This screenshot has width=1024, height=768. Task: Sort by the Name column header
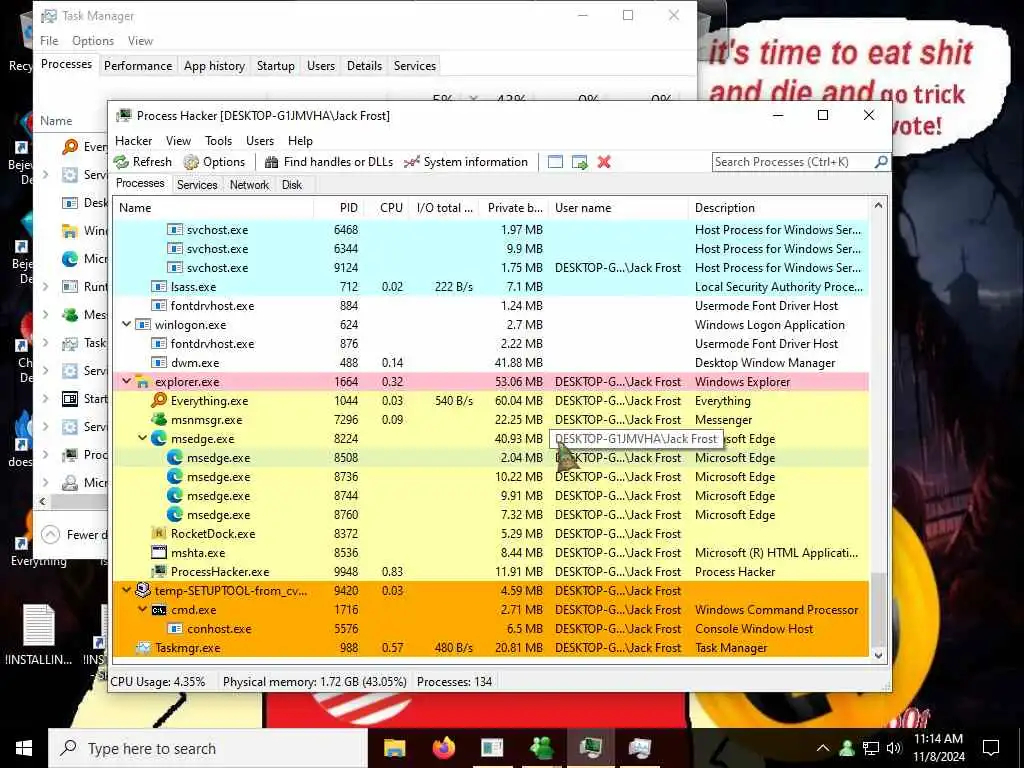click(214, 208)
